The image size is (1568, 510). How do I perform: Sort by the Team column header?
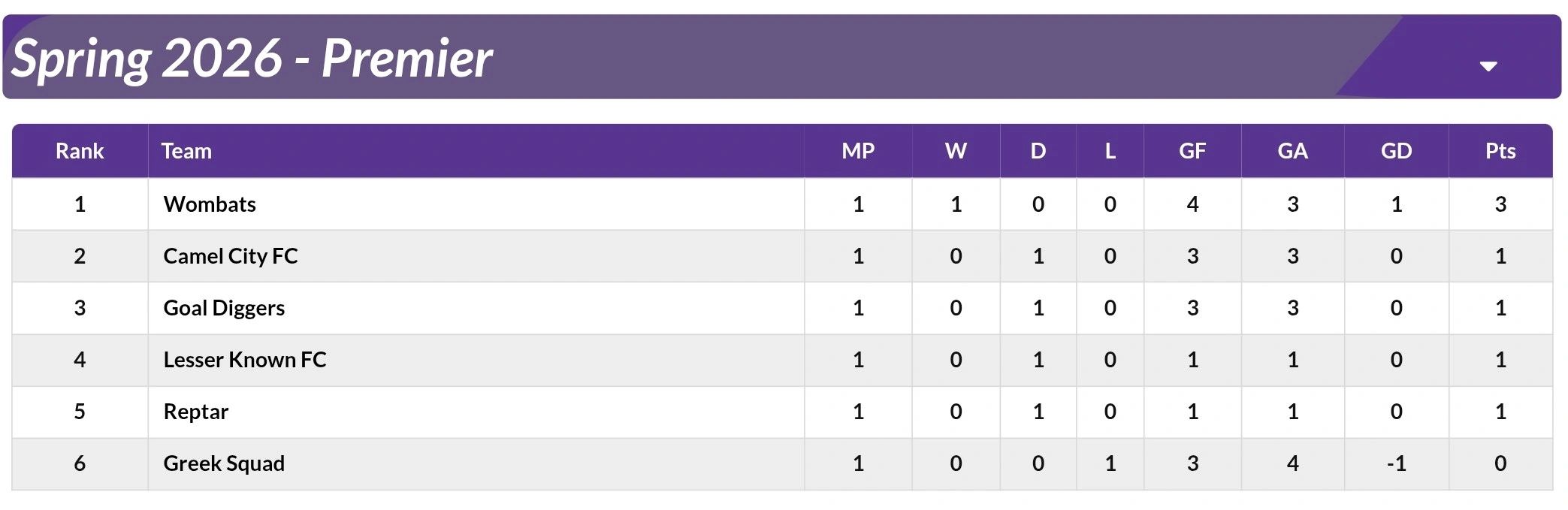186,151
